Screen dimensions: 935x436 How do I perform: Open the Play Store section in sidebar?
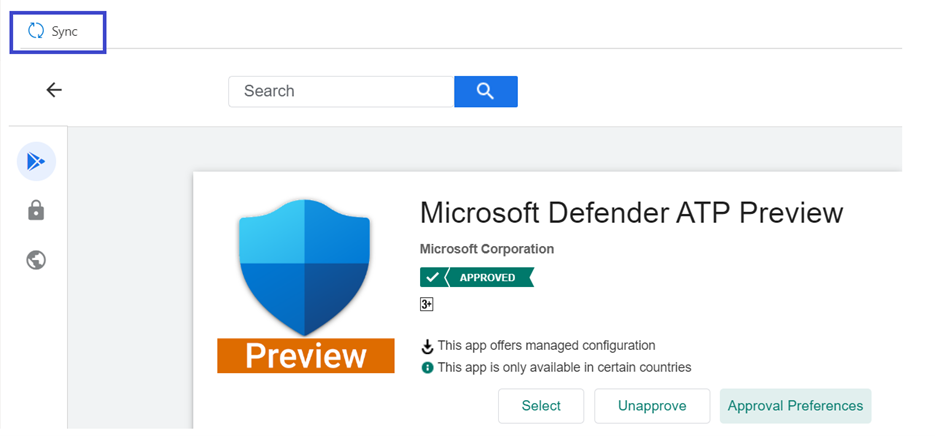tap(36, 161)
